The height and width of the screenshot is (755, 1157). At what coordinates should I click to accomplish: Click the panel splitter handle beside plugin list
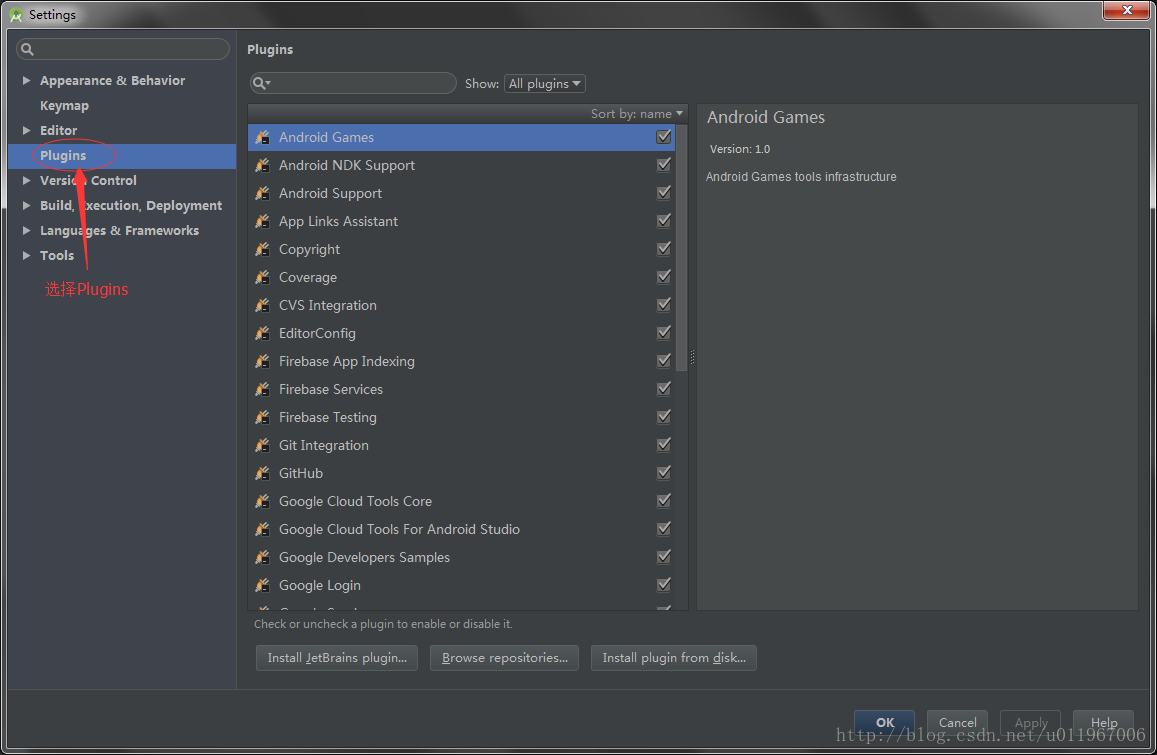[692, 357]
